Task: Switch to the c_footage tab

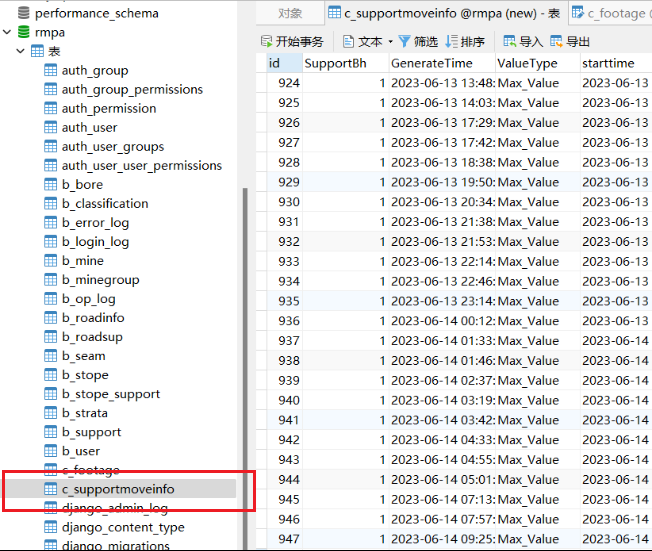Action: 610,14
